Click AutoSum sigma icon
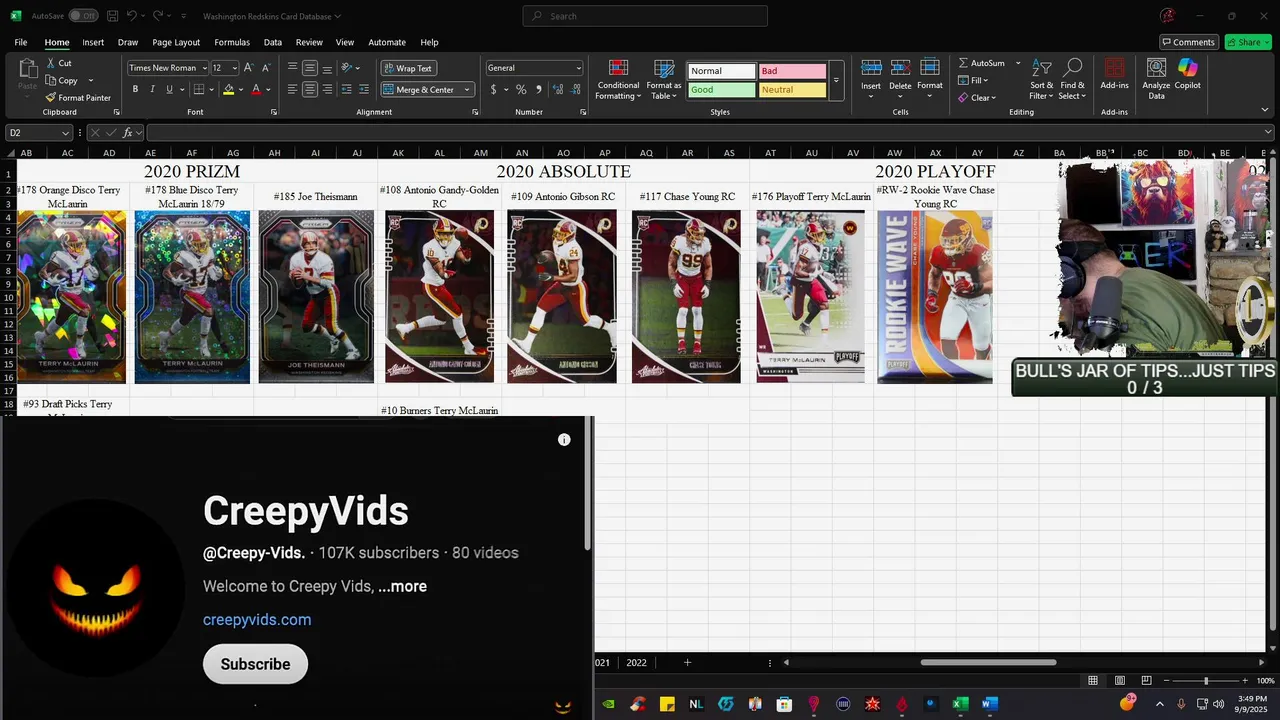This screenshot has height=720, width=1280. tap(964, 63)
